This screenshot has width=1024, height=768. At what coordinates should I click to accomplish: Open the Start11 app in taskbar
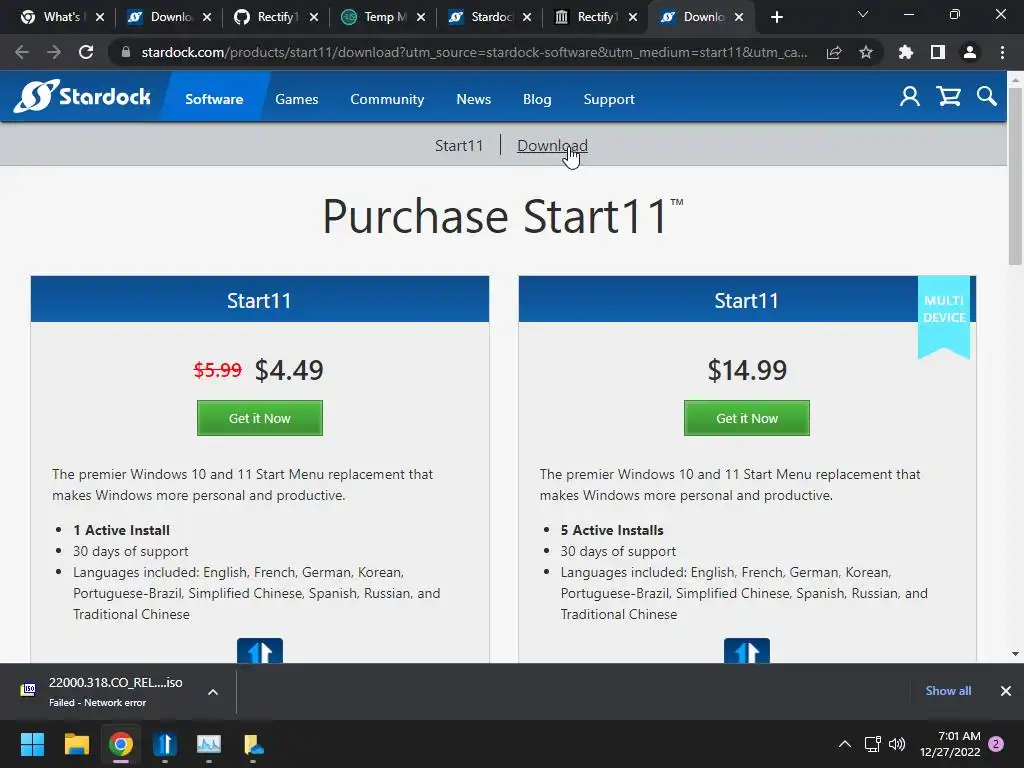point(165,744)
